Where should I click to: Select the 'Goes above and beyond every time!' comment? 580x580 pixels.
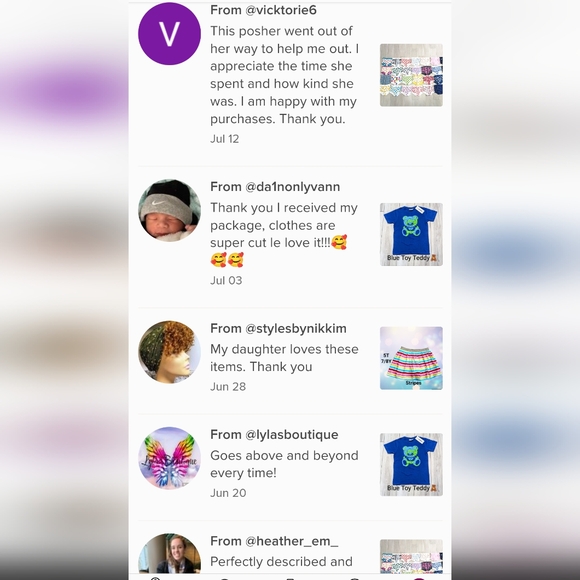284,464
